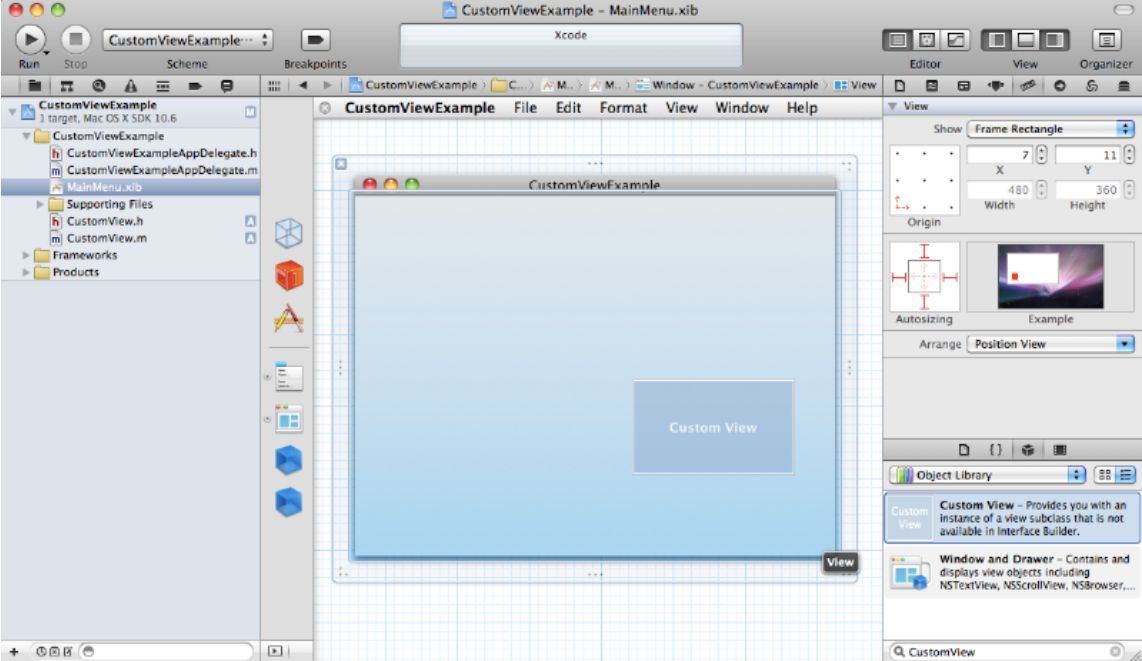Select Custom View in the Object Library

point(1011,515)
